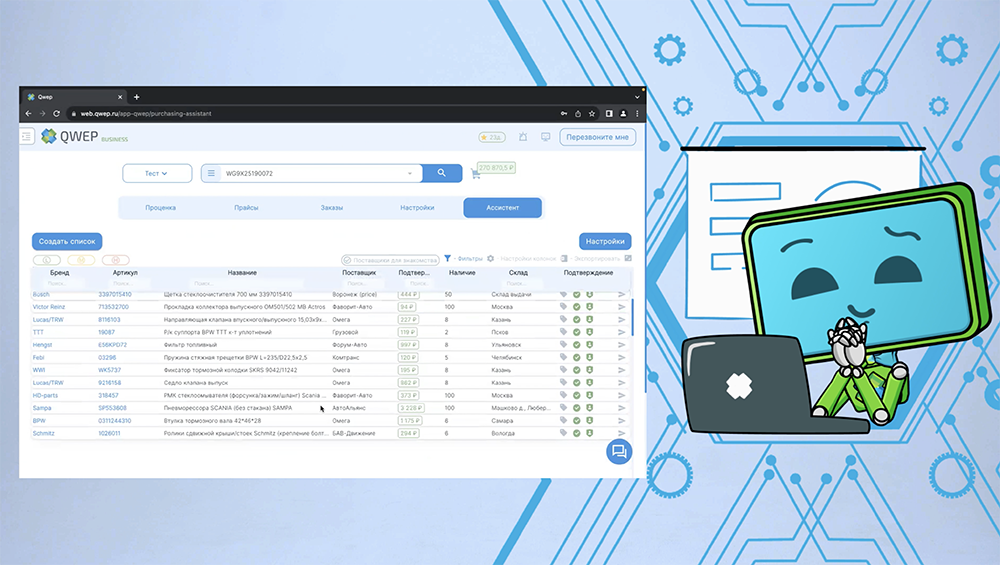Click the send arrow in the Schmitz row
Image resolution: width=1000 pixels, height=565 pixels.
point(622,433)
